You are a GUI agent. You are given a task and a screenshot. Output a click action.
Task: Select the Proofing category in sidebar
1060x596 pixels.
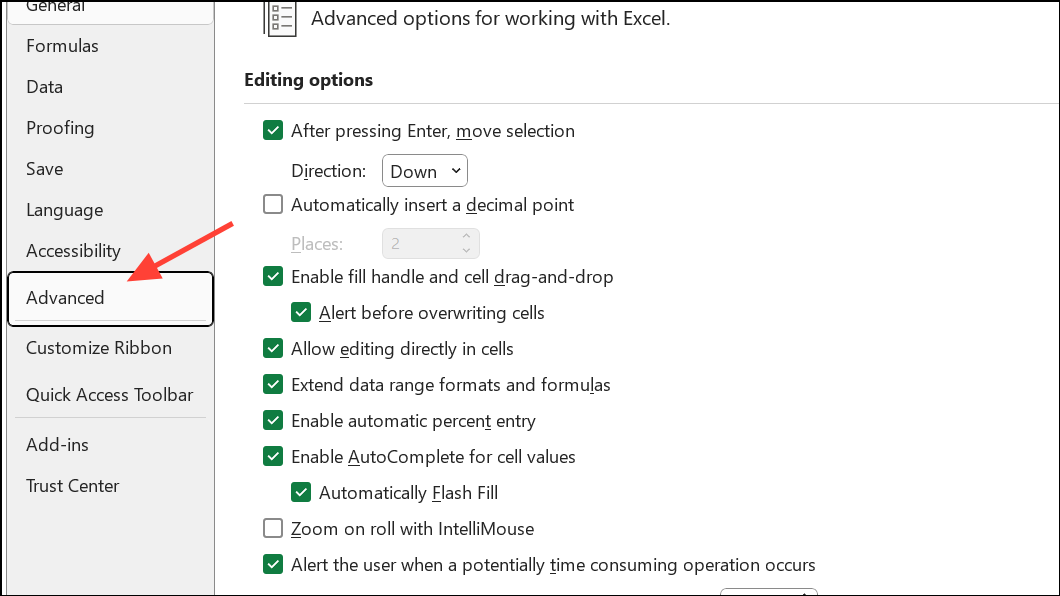pyautogui.click(x=60, y=128)
